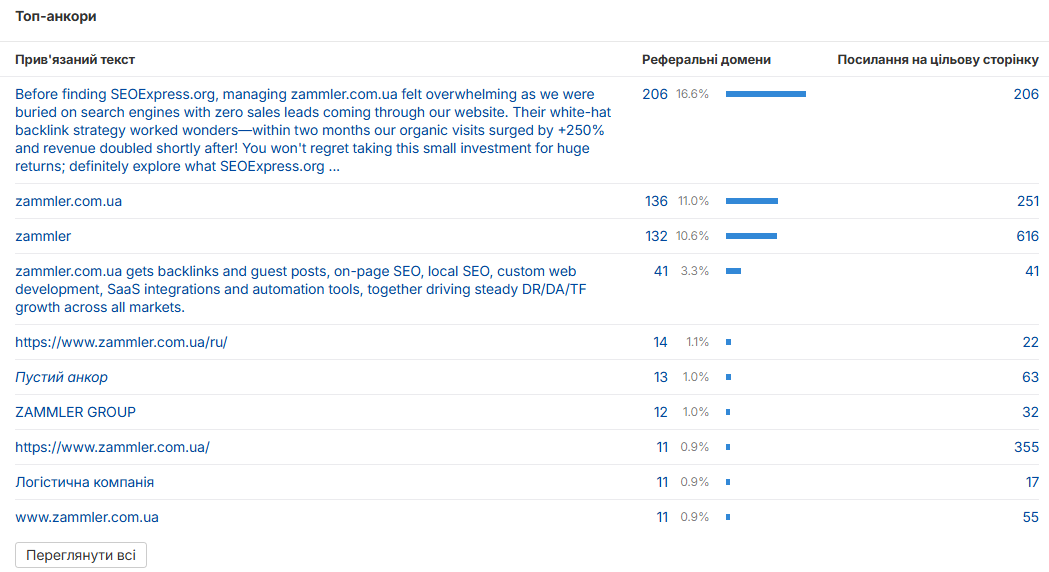Click the 'zammler' anchor text link
The image size is (1049, 572).
(x=43, y=236)
